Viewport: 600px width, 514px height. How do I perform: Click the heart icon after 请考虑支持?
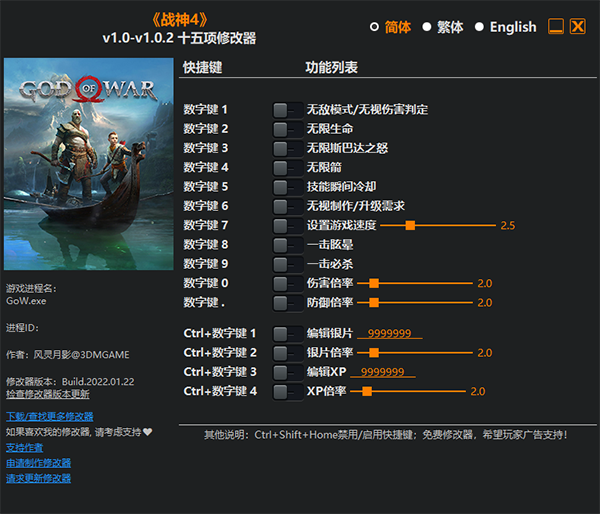(x=148, y=432)
